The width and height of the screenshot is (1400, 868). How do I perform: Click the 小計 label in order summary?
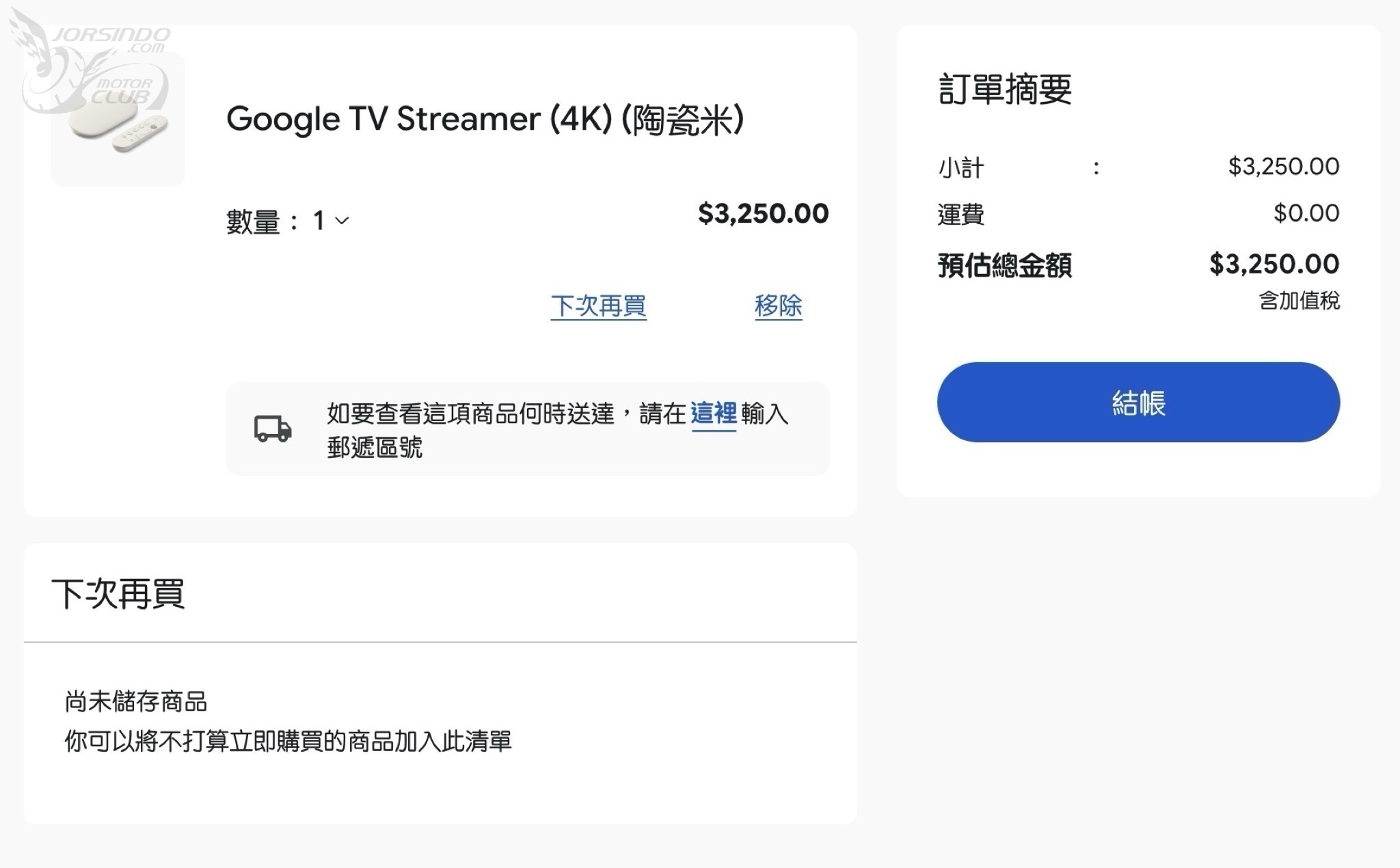pyautogui.click(x=960, y=167)
